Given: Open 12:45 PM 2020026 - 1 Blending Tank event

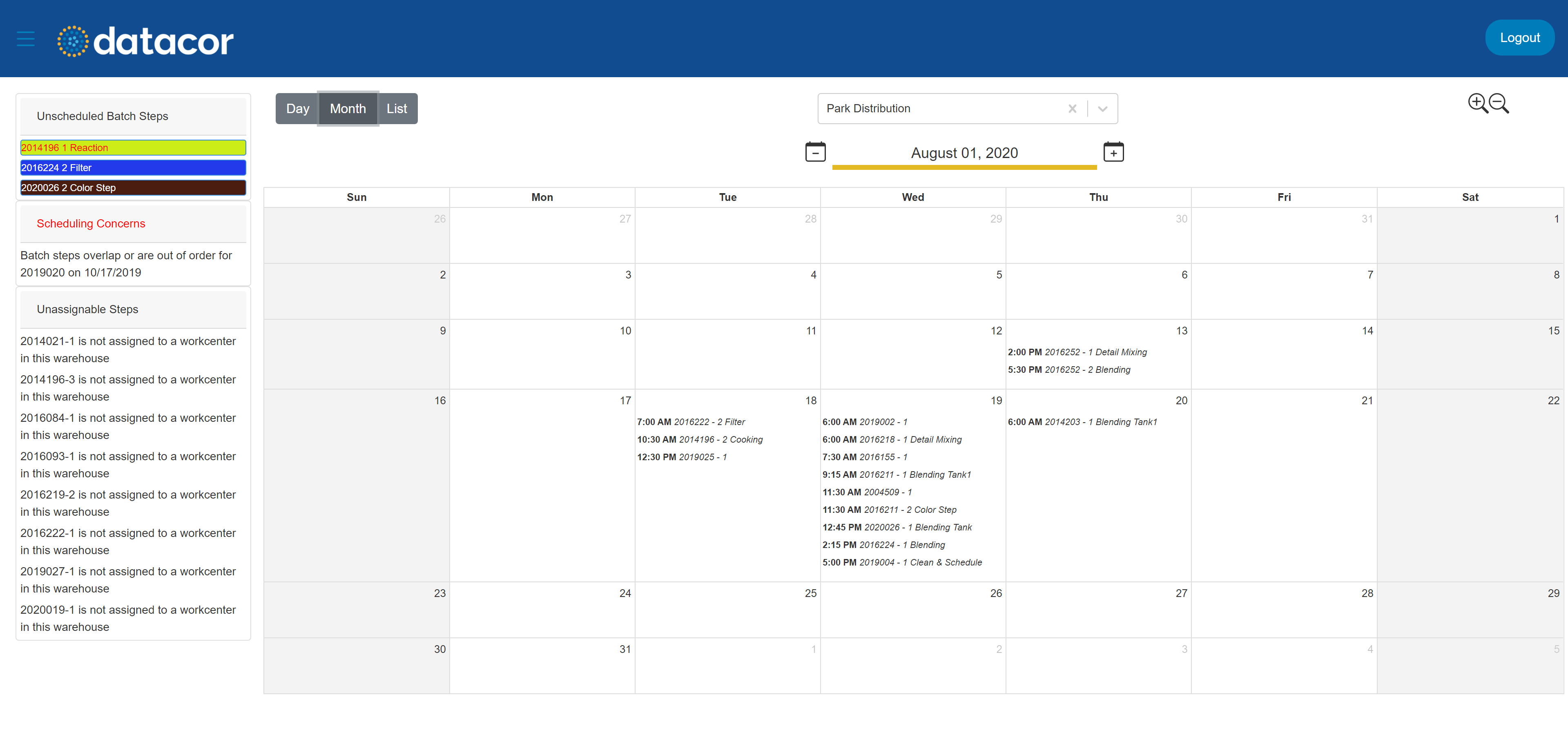Looking at the screenshot, I should tap(897, 528).
